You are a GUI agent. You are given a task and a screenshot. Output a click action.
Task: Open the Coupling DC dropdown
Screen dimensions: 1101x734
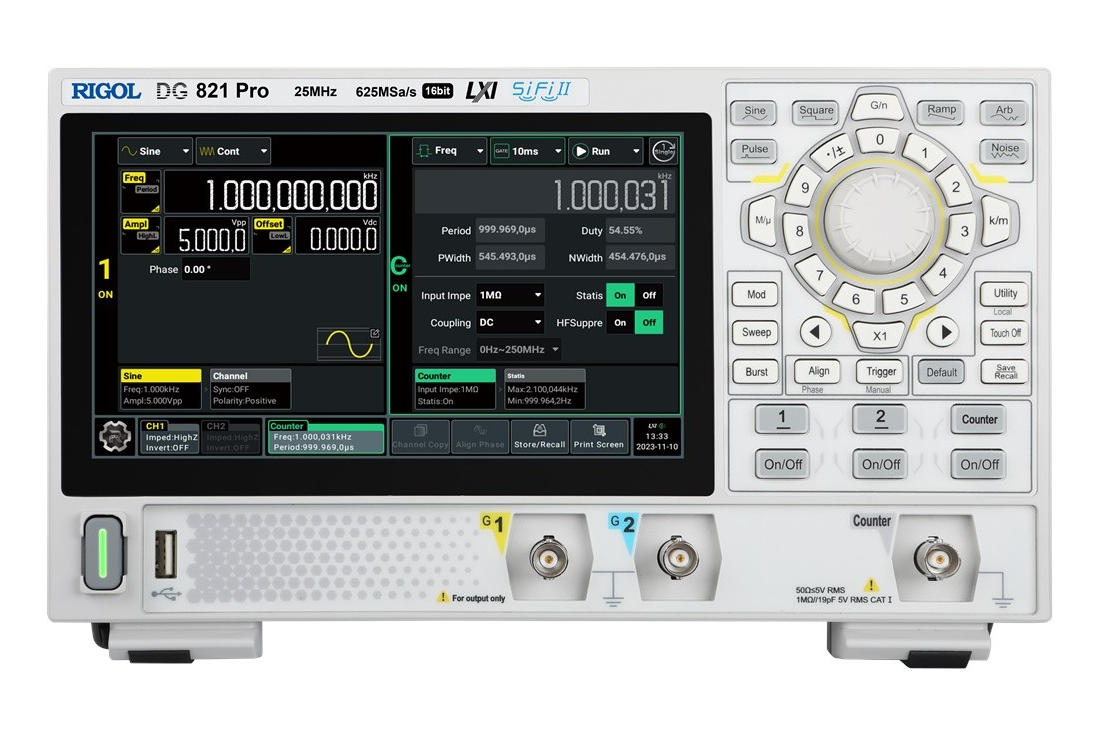tap(510, 323)
